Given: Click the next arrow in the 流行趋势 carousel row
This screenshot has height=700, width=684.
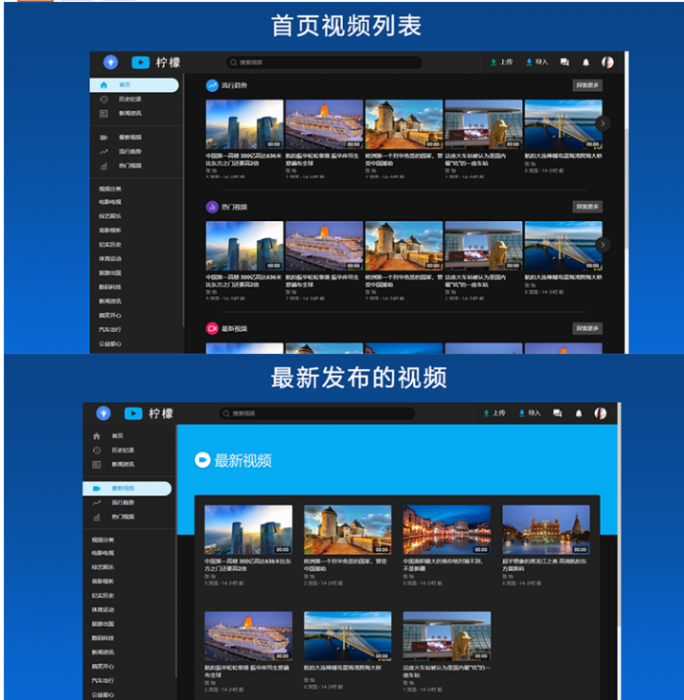Looking at the screenshot, I should click(602, 123).
